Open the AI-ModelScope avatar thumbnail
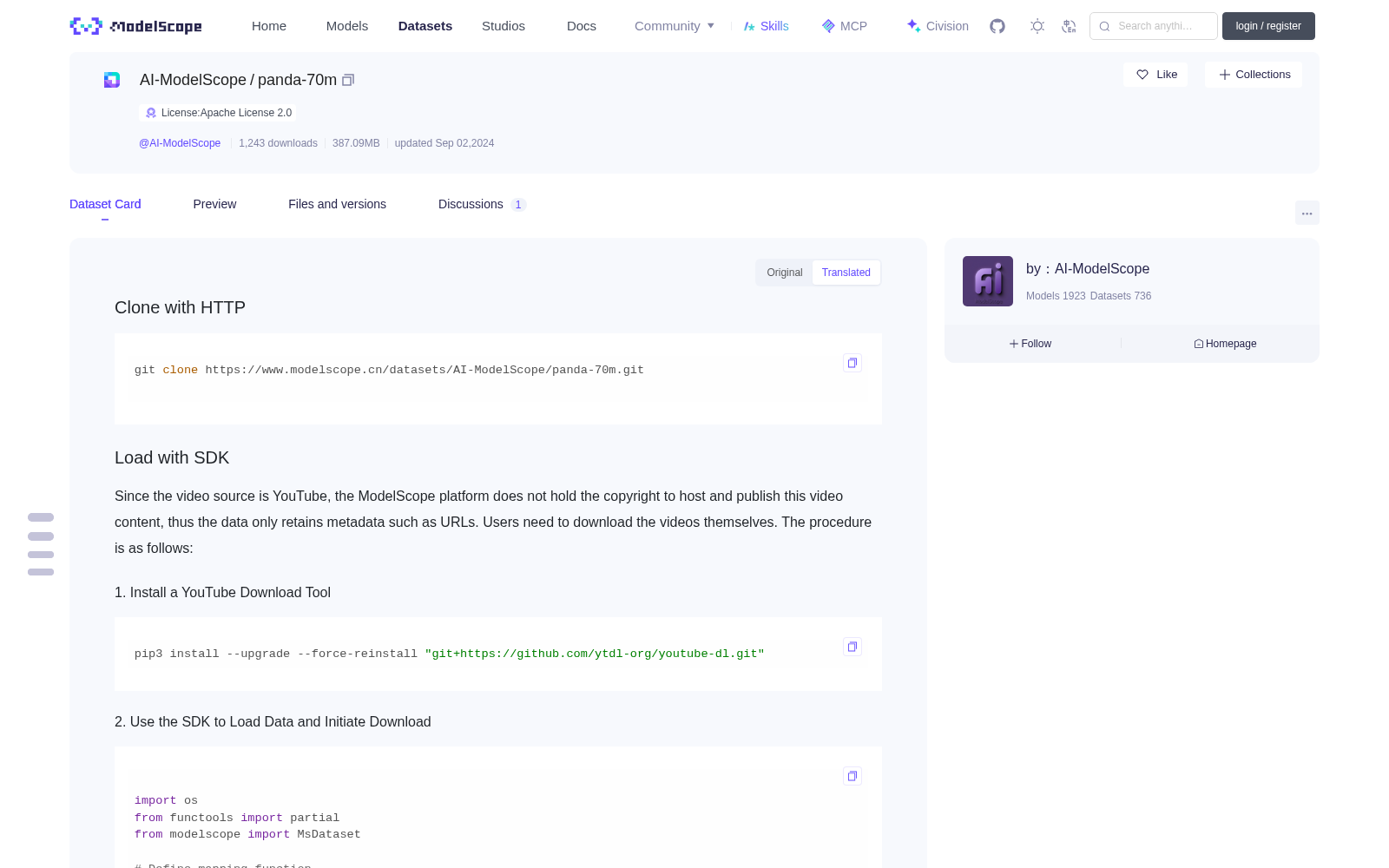 pos(988,281)
